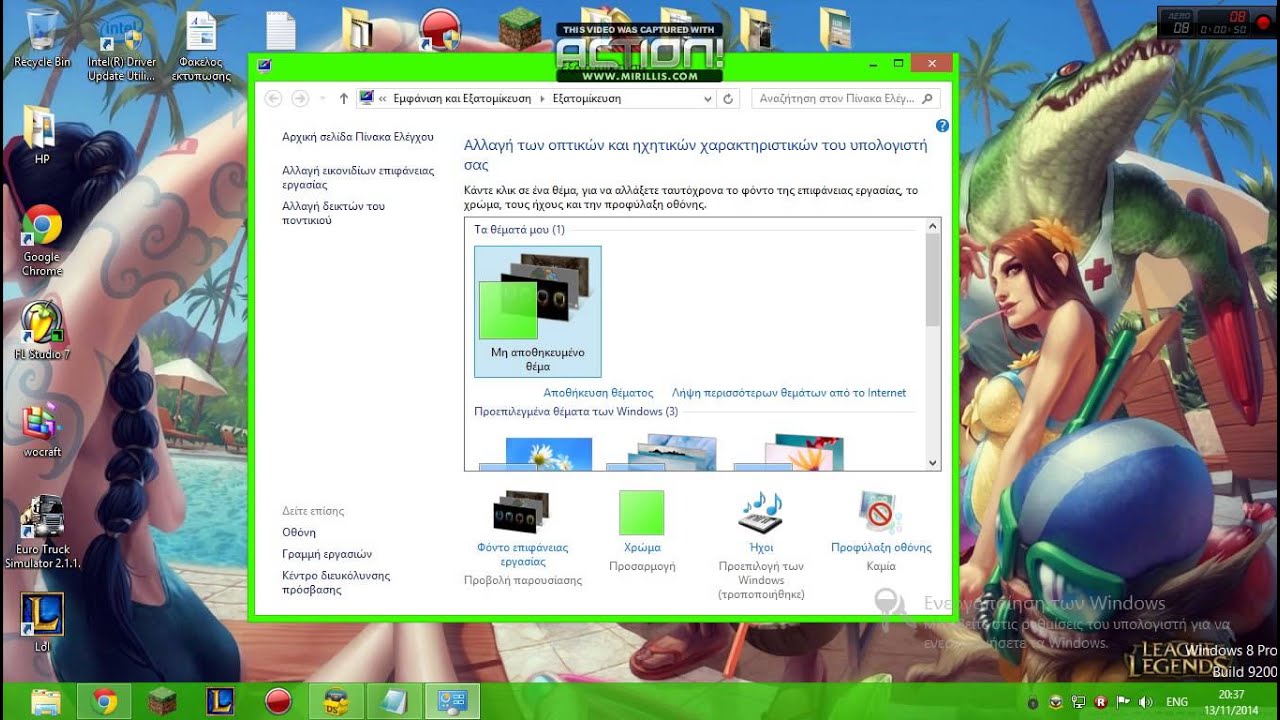Switch to Control Panel taskbar button

pyautogui.click(x=452, y=701)
